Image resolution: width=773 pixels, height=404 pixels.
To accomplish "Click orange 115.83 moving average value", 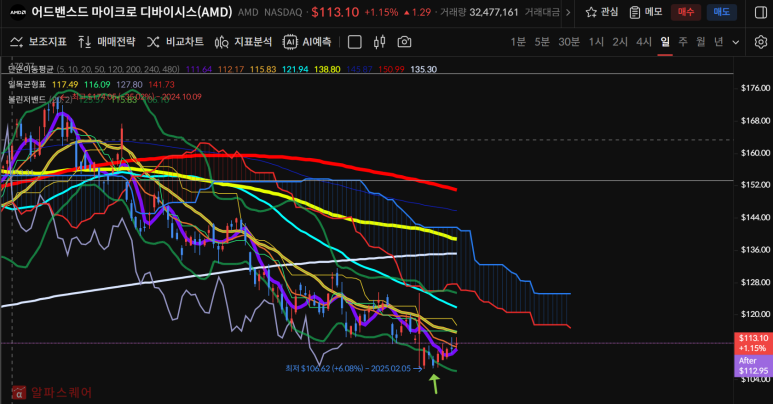I will point(263,69).
